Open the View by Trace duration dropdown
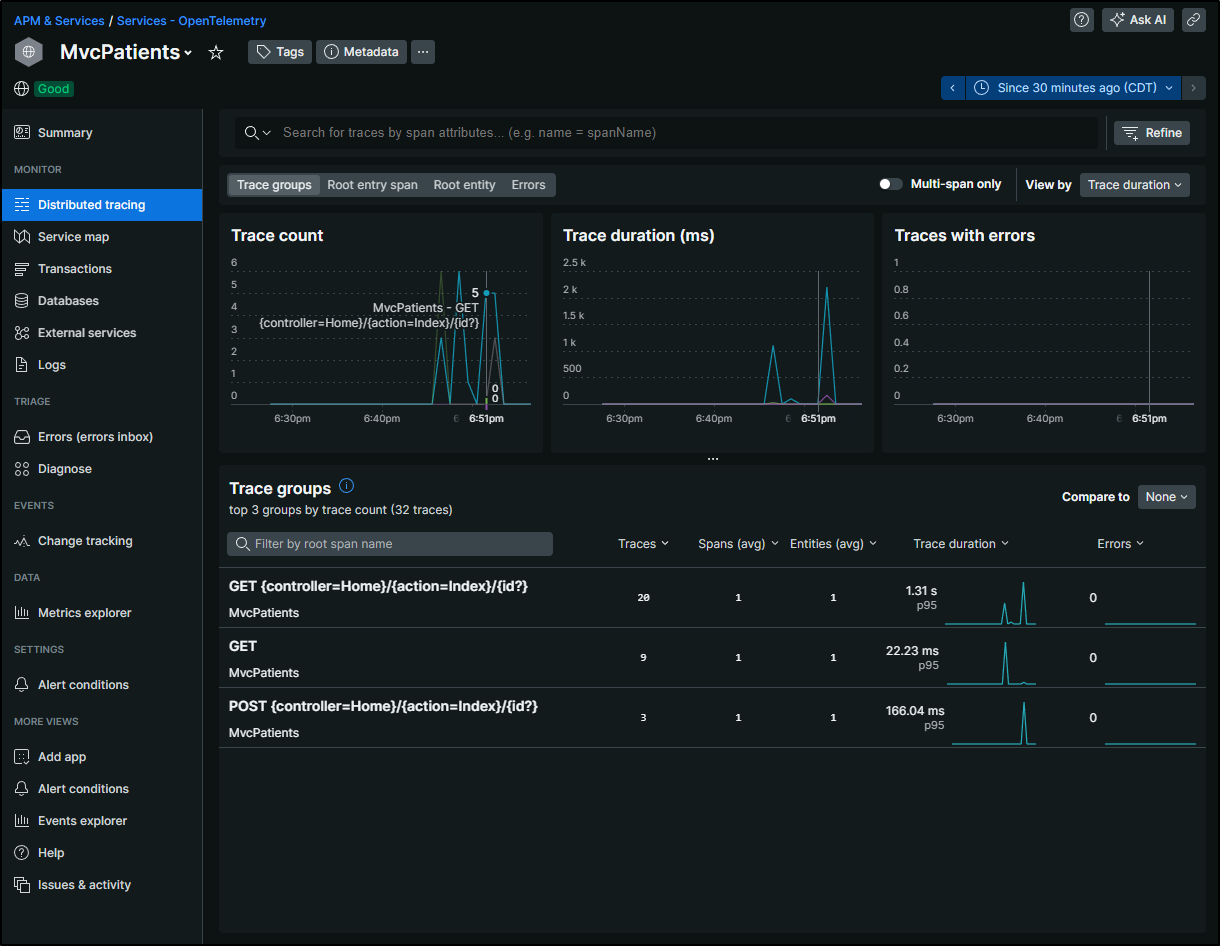 1135,184
